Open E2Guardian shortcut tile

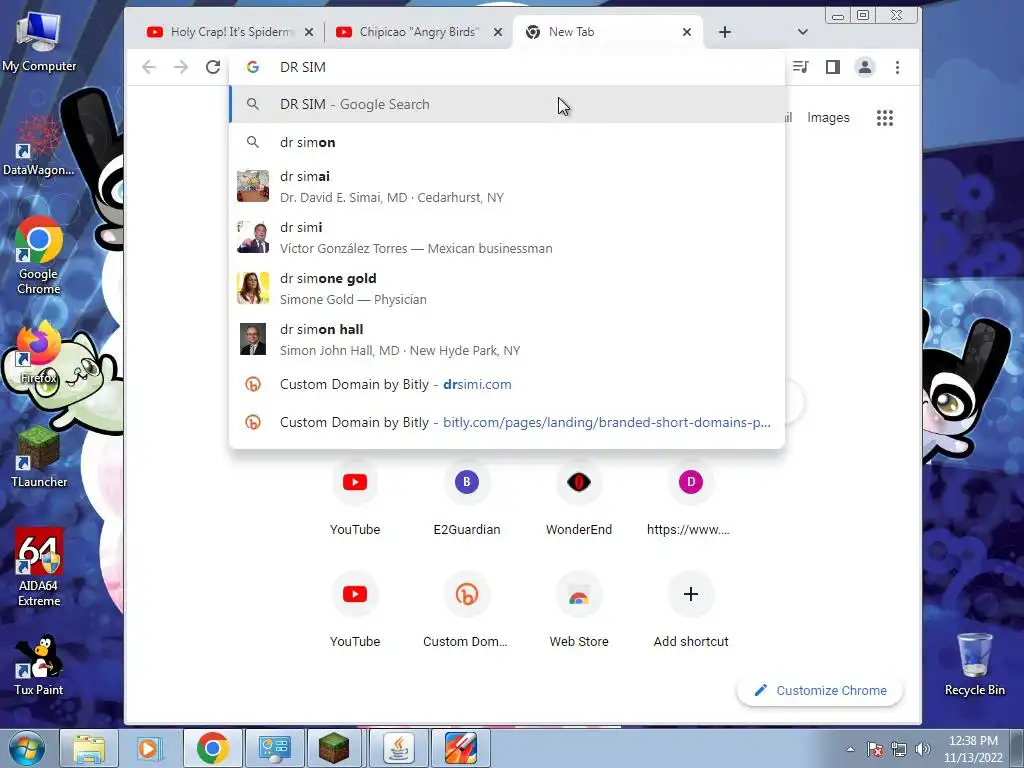(467, 500)
